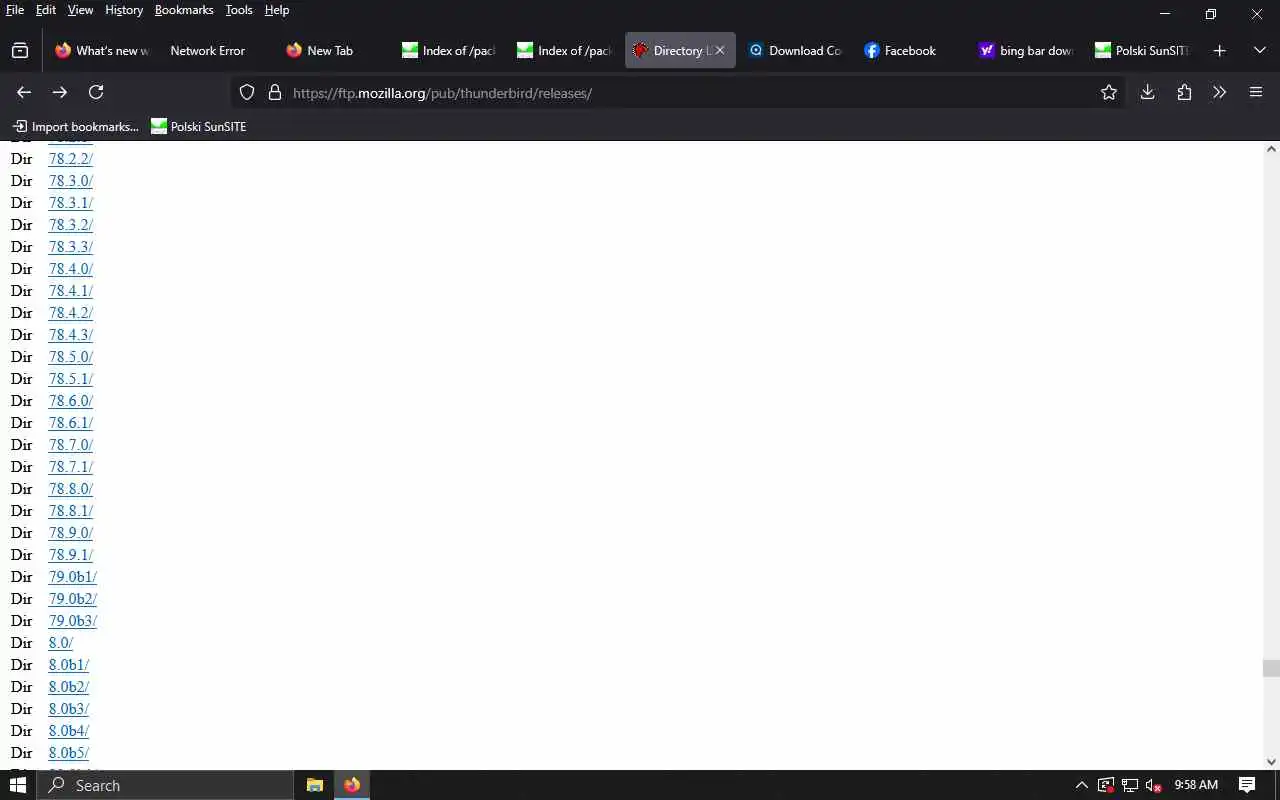Open a new browser tab
The image size is (1280, 800).
coord(1219,50)
